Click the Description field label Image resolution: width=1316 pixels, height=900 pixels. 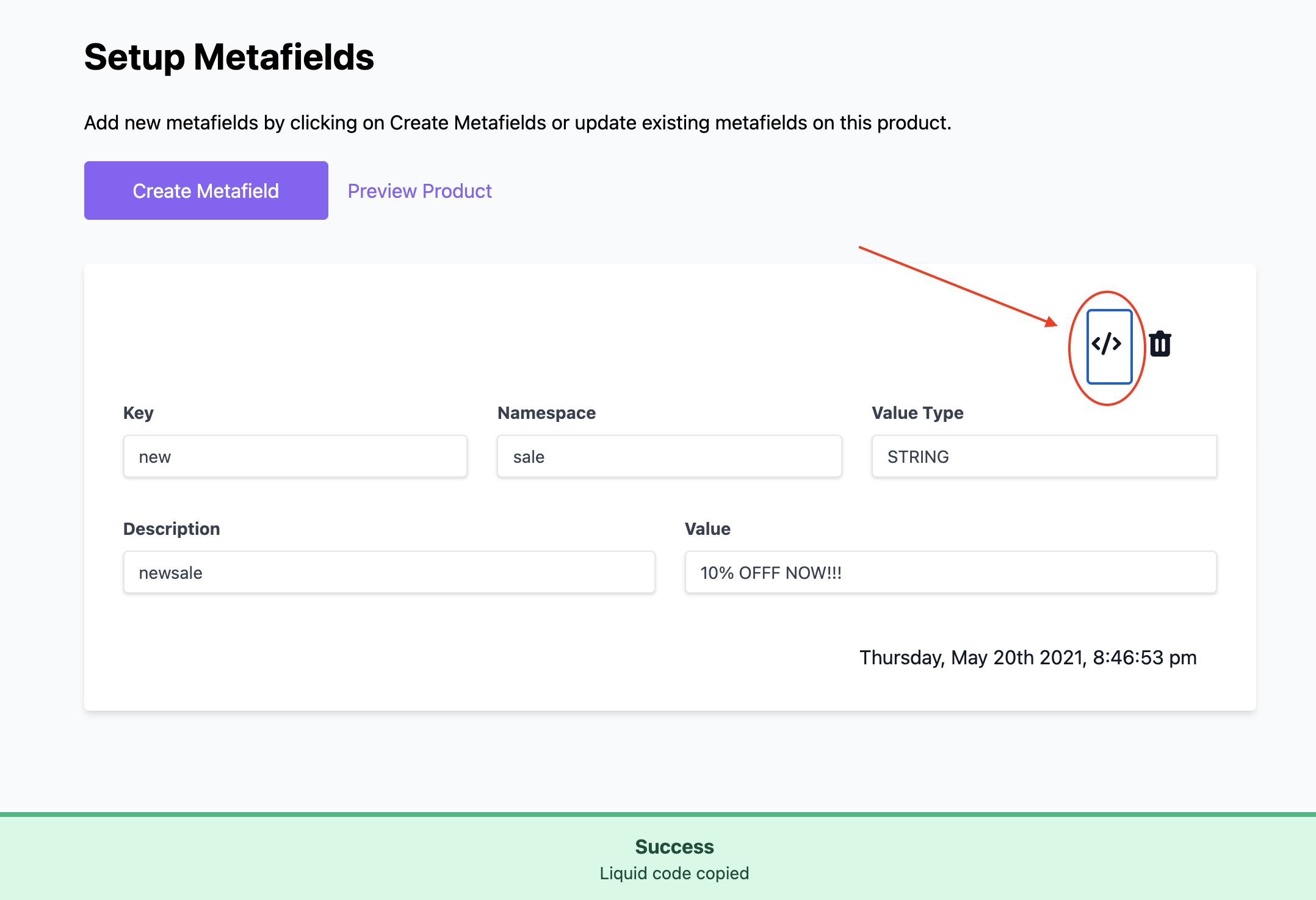(x=172, y=529)
